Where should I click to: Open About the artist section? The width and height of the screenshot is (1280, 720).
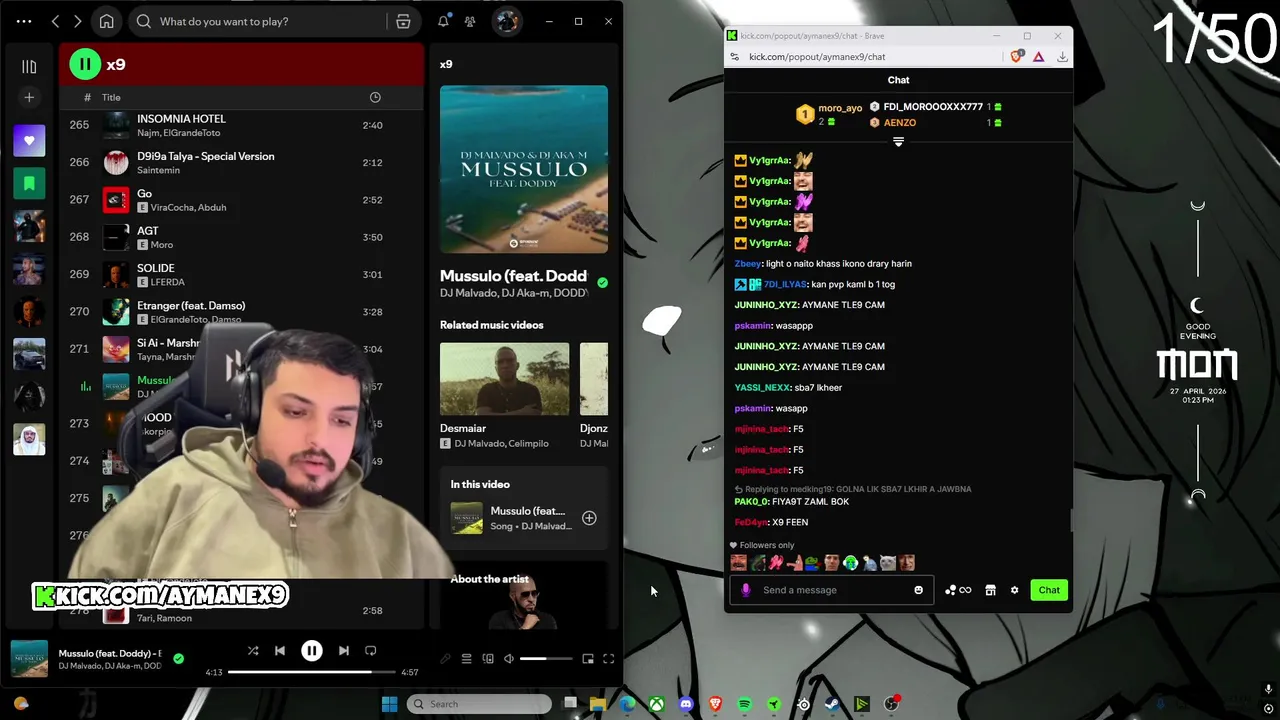point(524,595)
